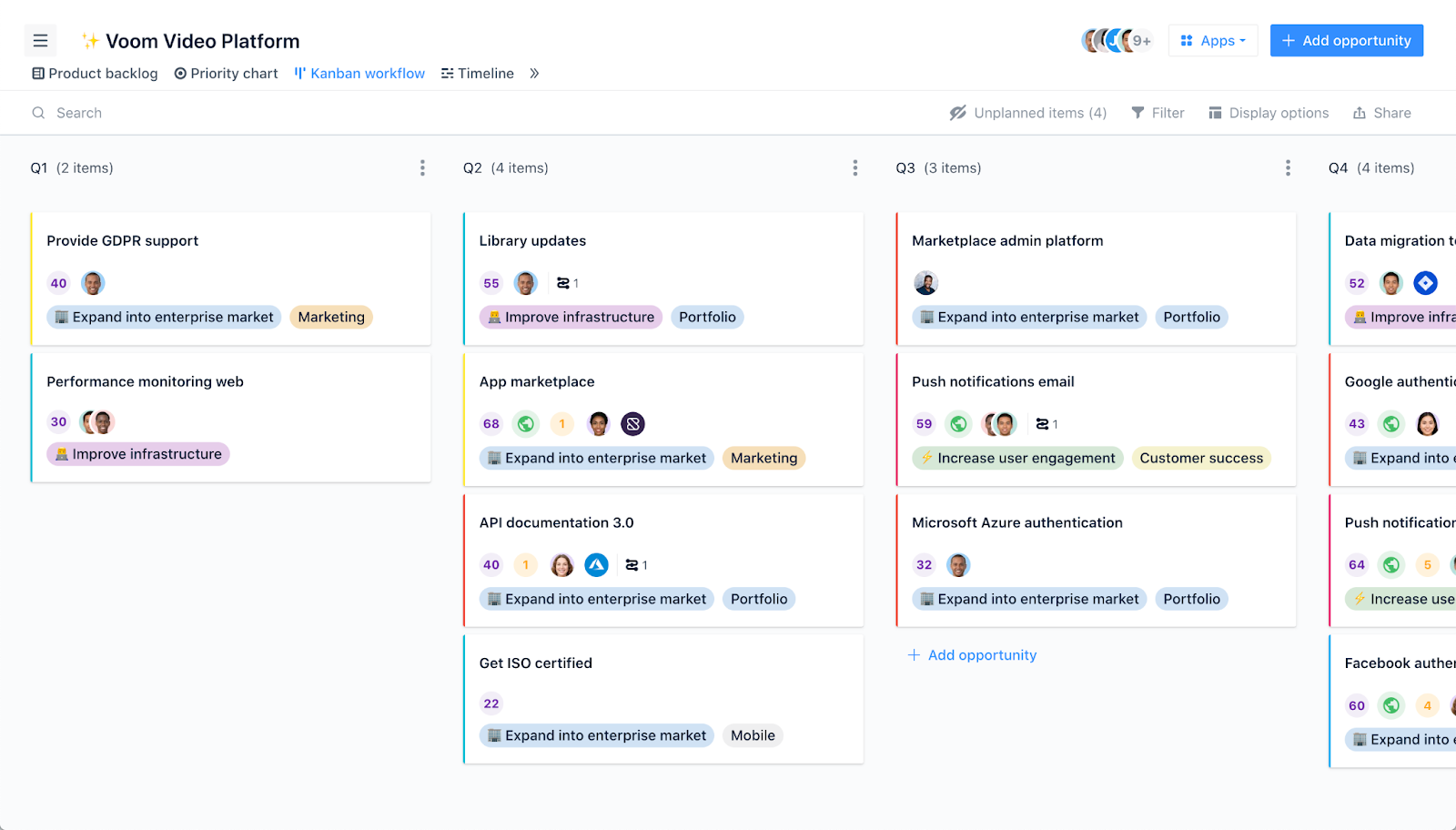
Task: Click Performance monitoring web card title
Action: click(145, 382)
